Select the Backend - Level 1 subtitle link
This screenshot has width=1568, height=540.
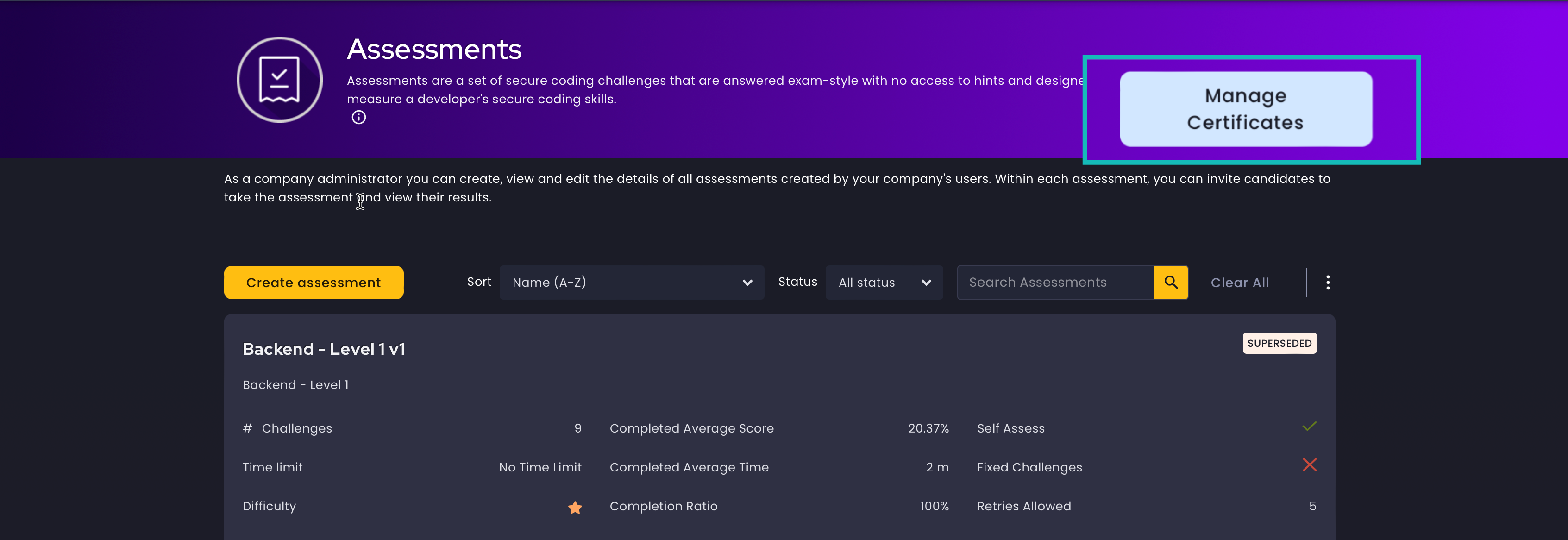click(x=295, y=384)
